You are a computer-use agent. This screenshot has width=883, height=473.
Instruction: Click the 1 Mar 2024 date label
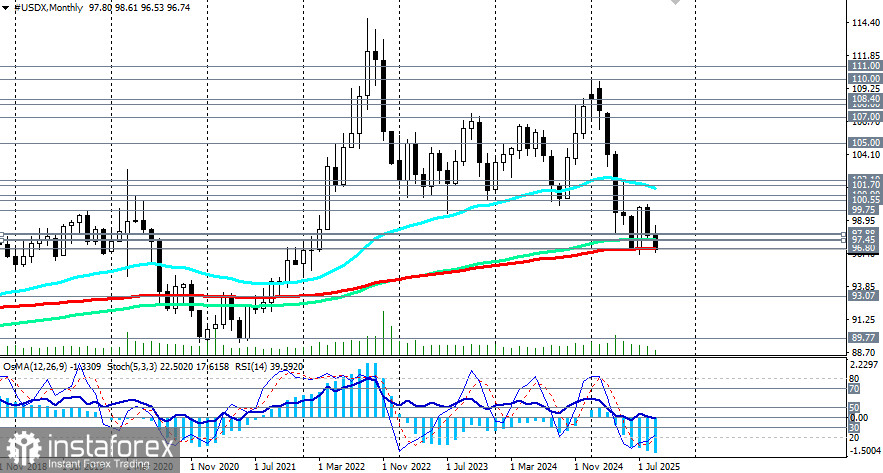pyautogui.click(x=533, y=467)
